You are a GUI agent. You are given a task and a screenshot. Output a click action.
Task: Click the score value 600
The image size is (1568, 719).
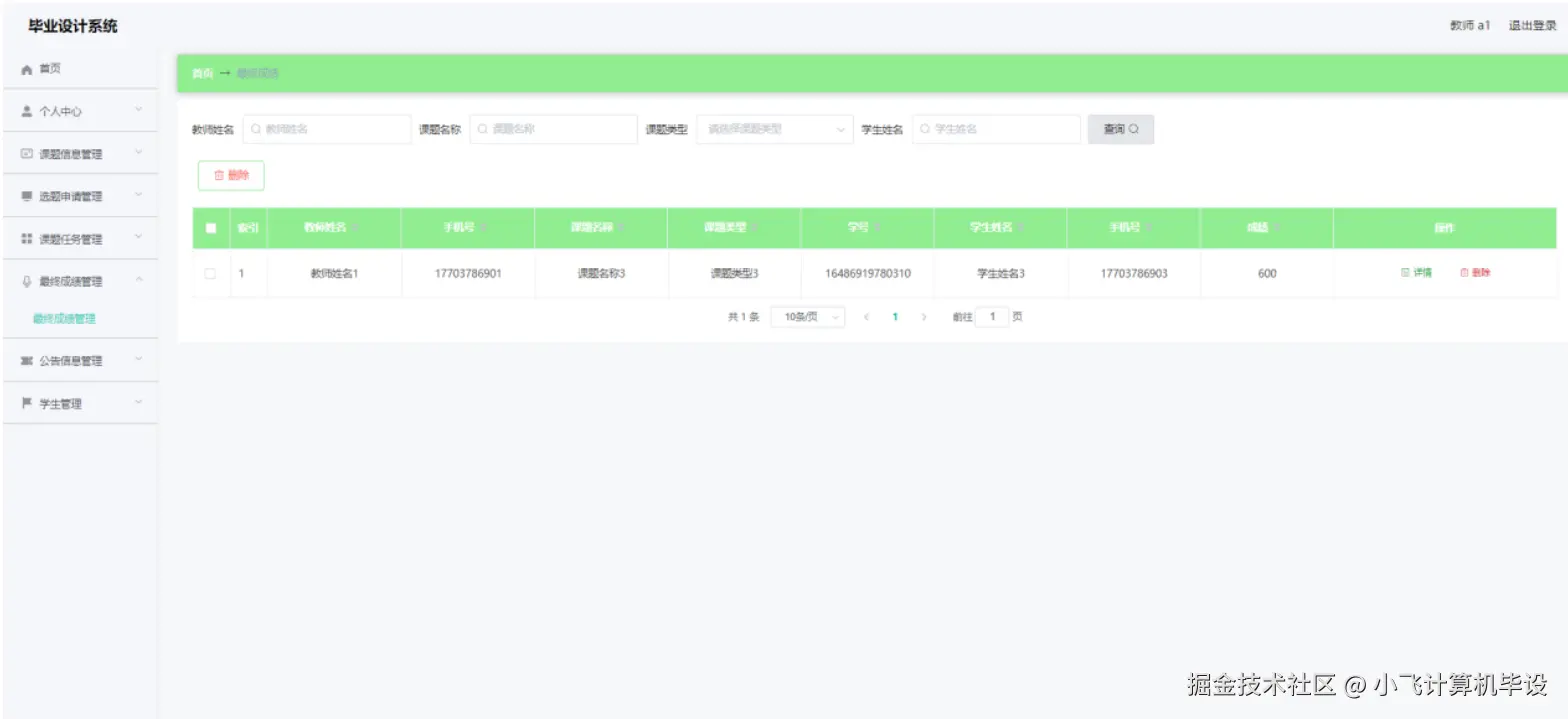pos(1267,273)
